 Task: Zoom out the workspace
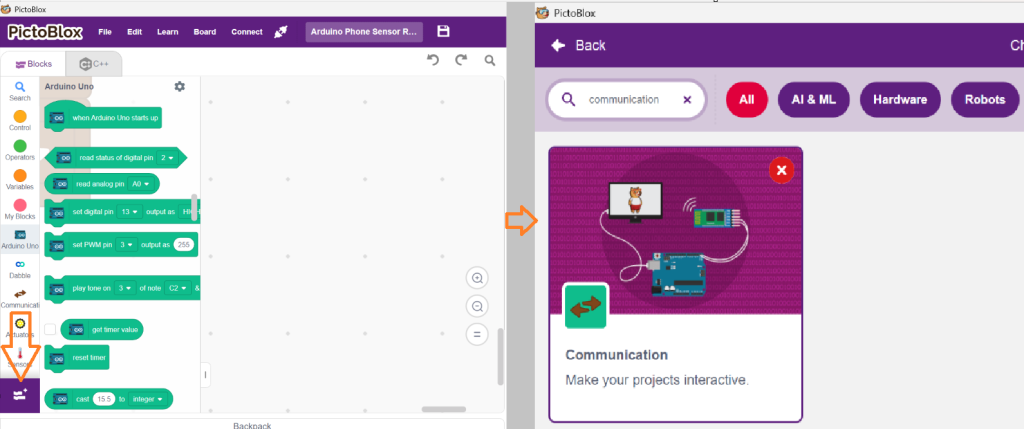click(477, 306)
